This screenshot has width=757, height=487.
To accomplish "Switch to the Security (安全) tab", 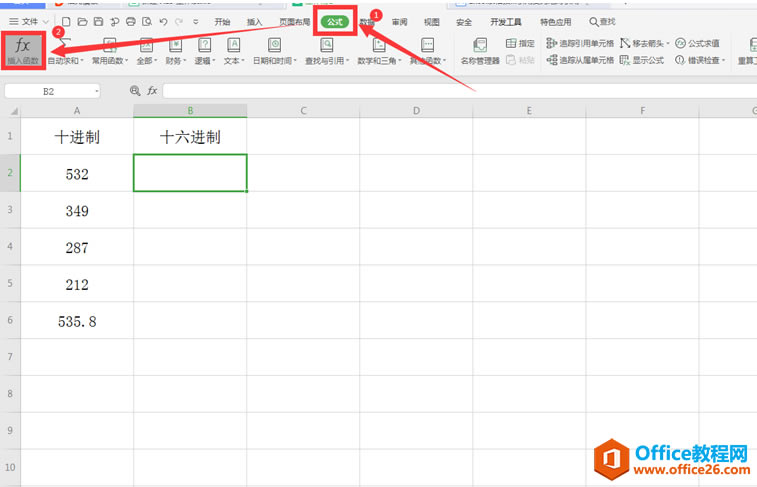I will 464,22.
